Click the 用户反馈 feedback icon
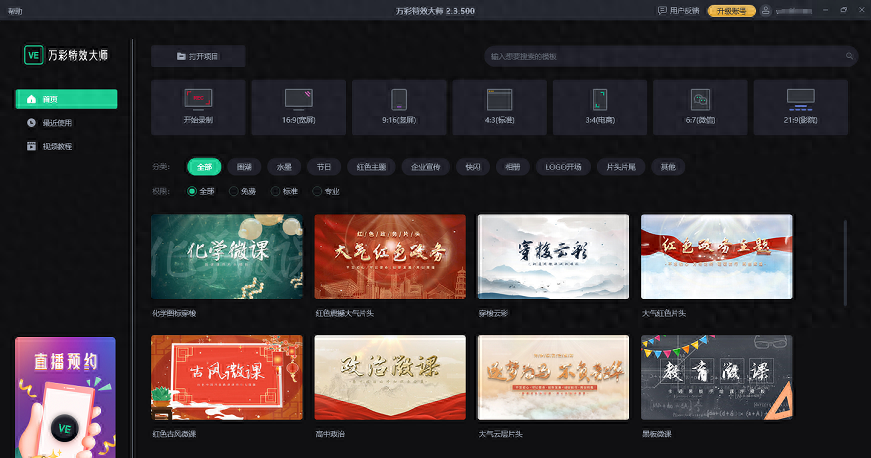This screenshot has height=458, width=871. 662,11
